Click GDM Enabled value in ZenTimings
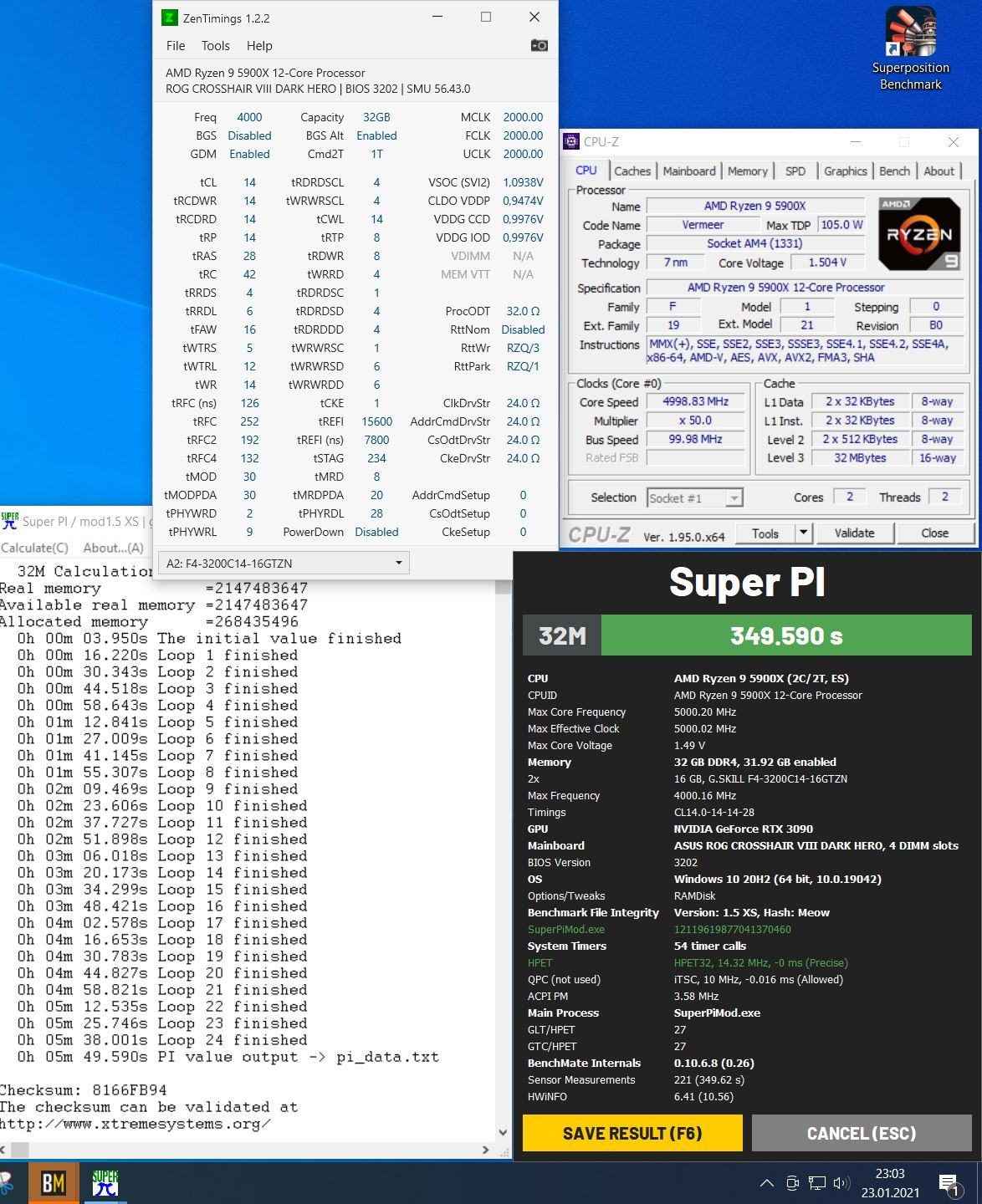This screenshot has height=1204, width=982. coord(249,154)
